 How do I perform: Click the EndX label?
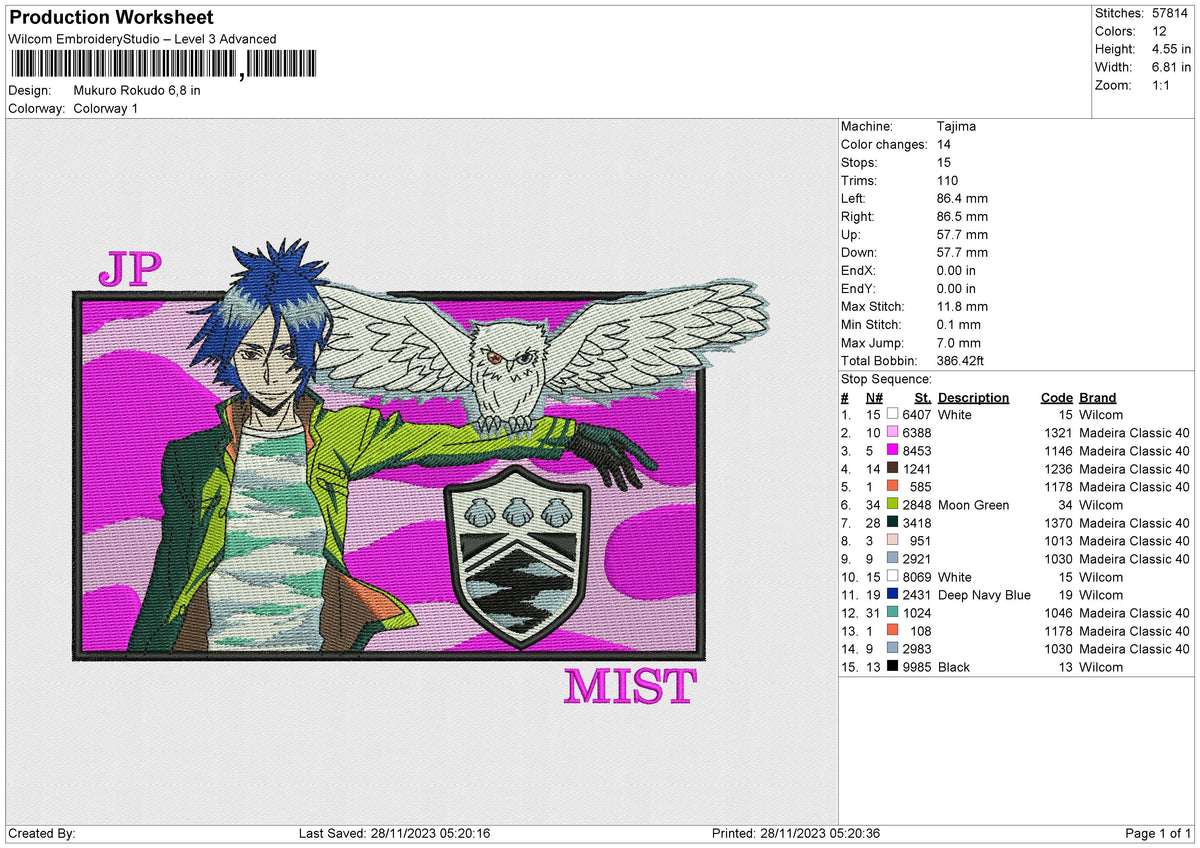tap(858, 271)
